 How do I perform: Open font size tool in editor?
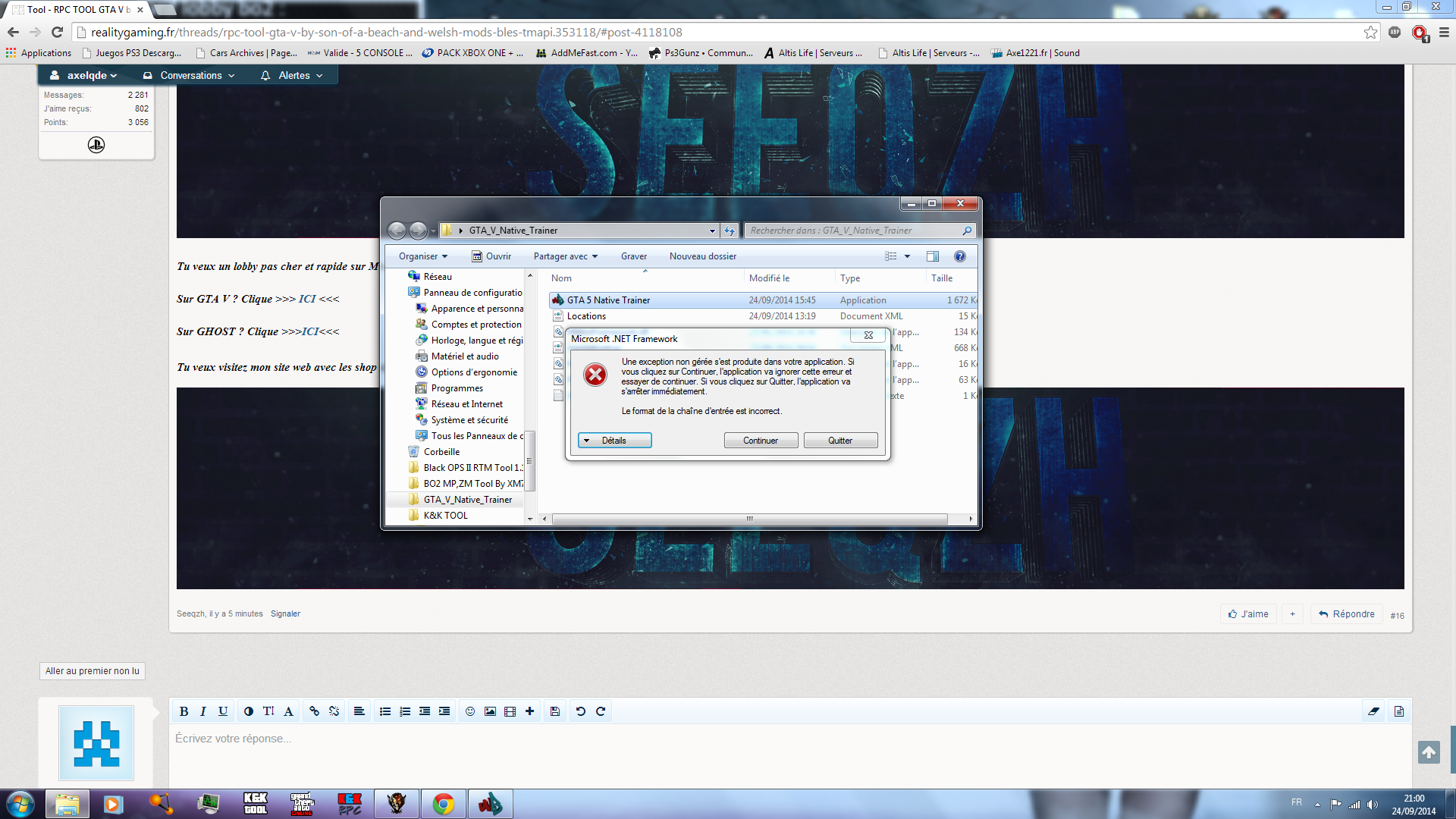tap(268, 711)
